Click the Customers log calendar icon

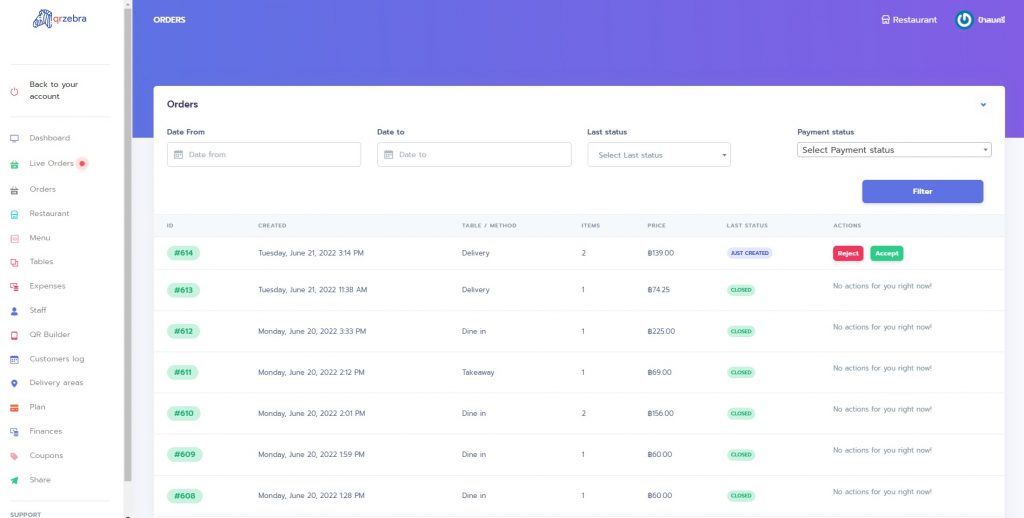(x=14, y=359)
